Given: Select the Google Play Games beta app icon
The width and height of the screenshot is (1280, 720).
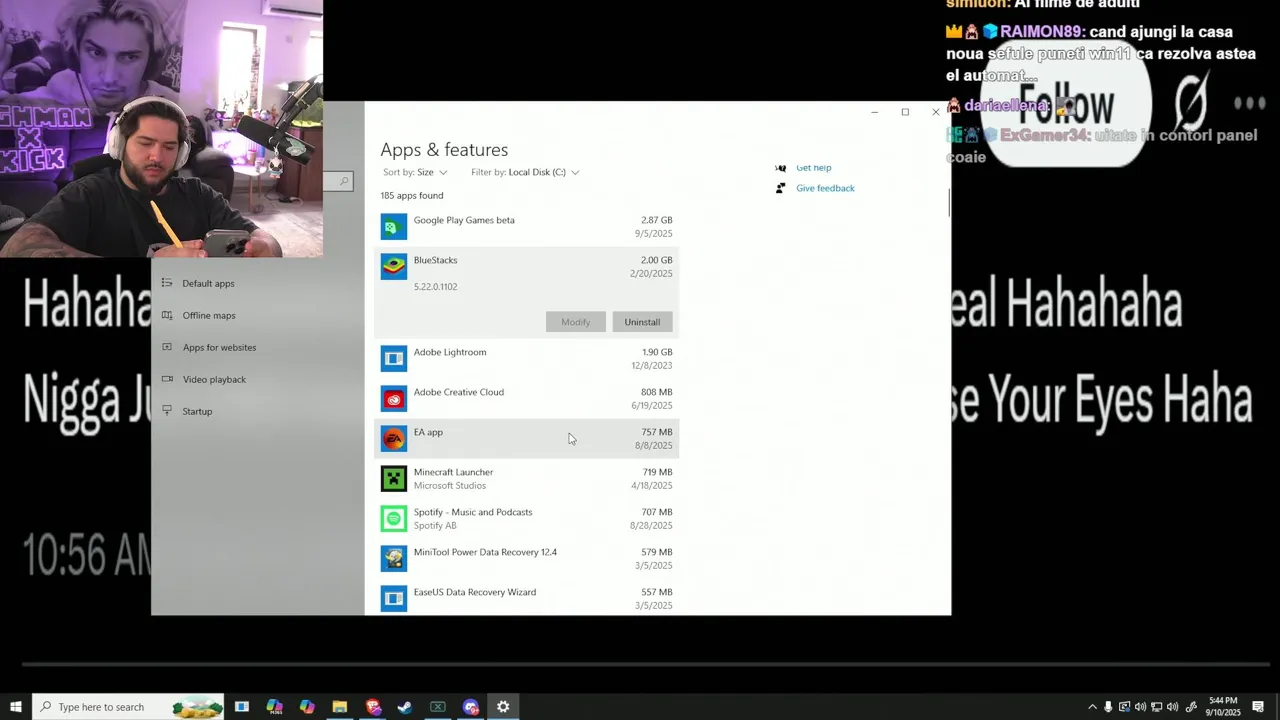Looking at the screenshot, I should pyautogui.click(x=394, y=227).
